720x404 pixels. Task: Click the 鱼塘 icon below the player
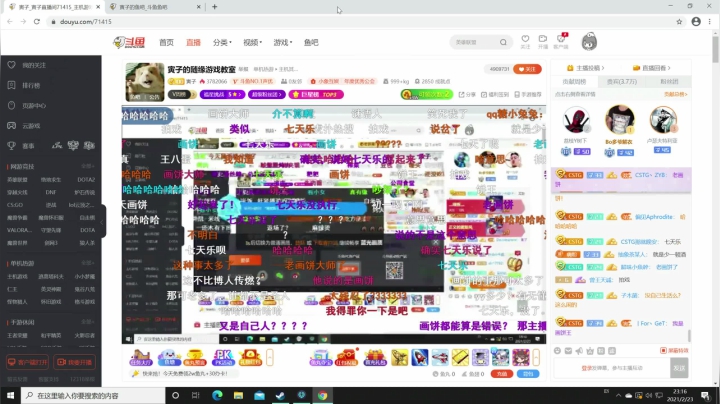click(x=169, y=357)
